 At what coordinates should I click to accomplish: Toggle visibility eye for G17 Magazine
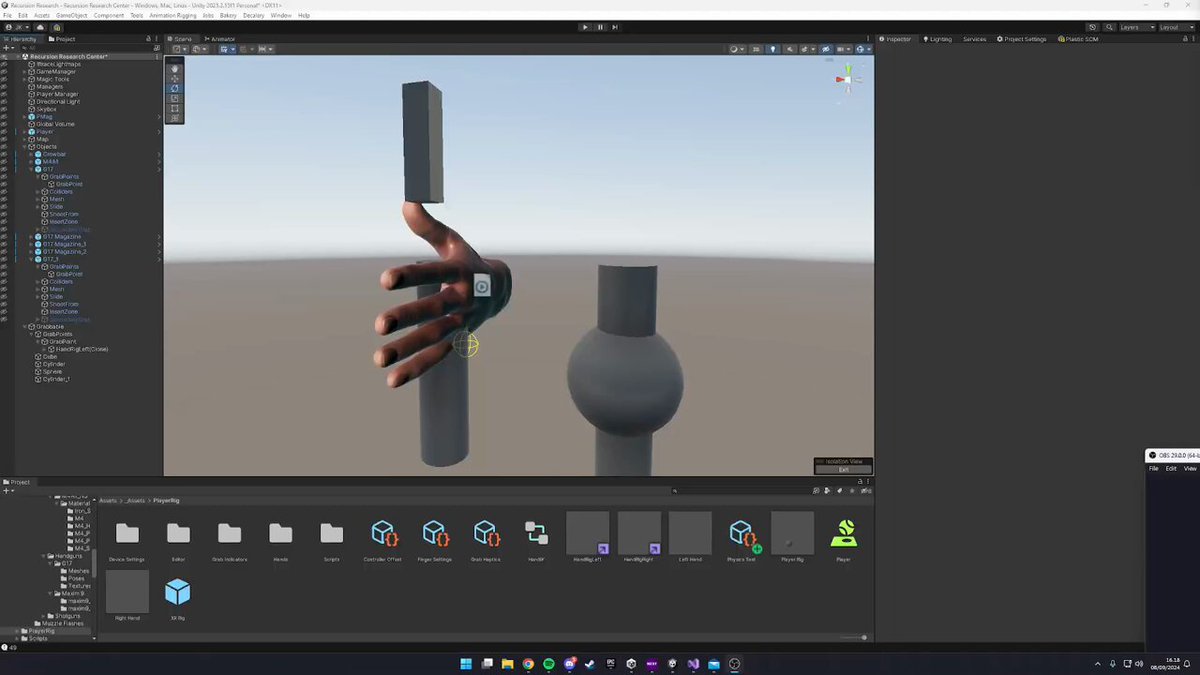(4, 236)
